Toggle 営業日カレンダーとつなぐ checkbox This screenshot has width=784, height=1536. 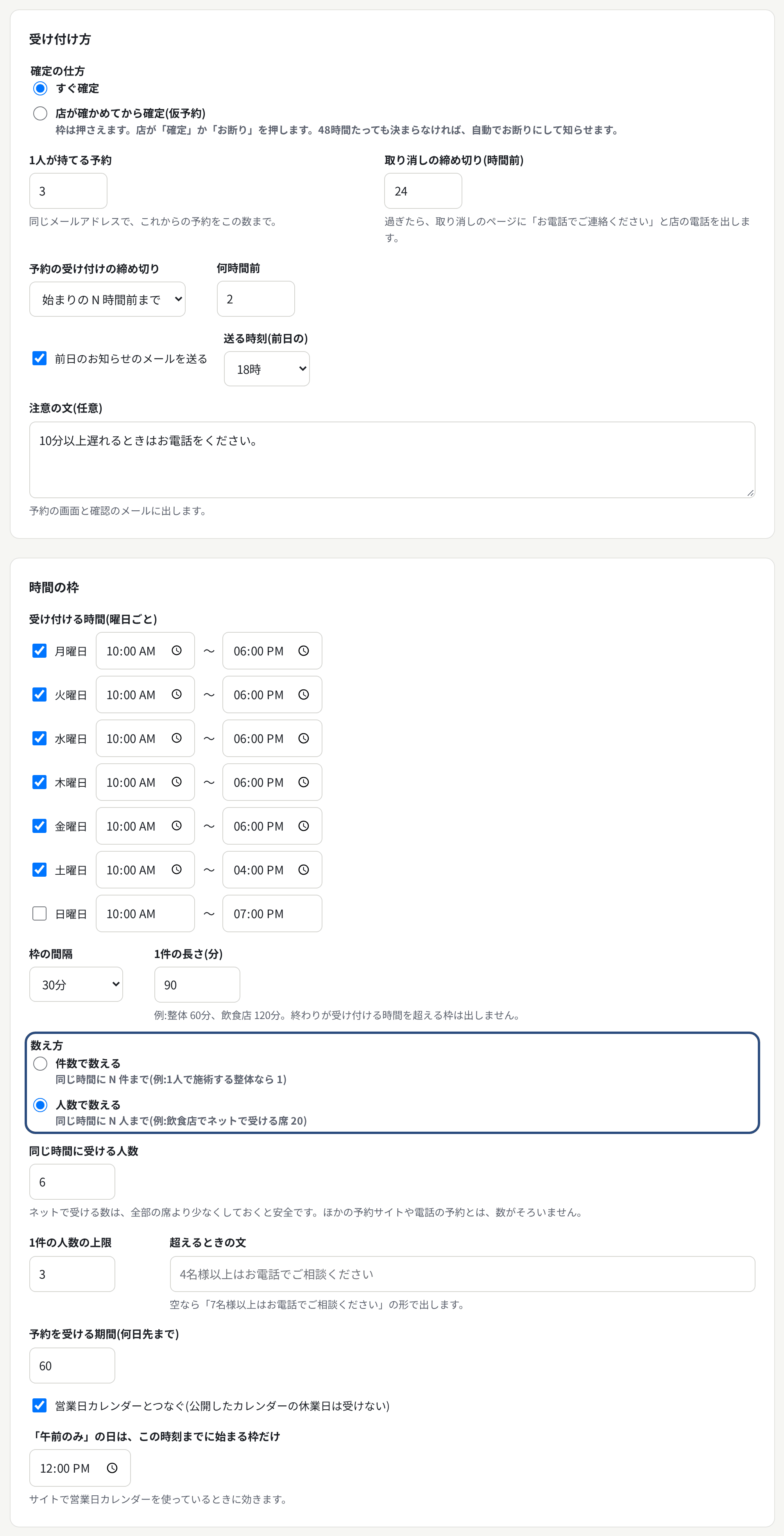(39, 1405)
